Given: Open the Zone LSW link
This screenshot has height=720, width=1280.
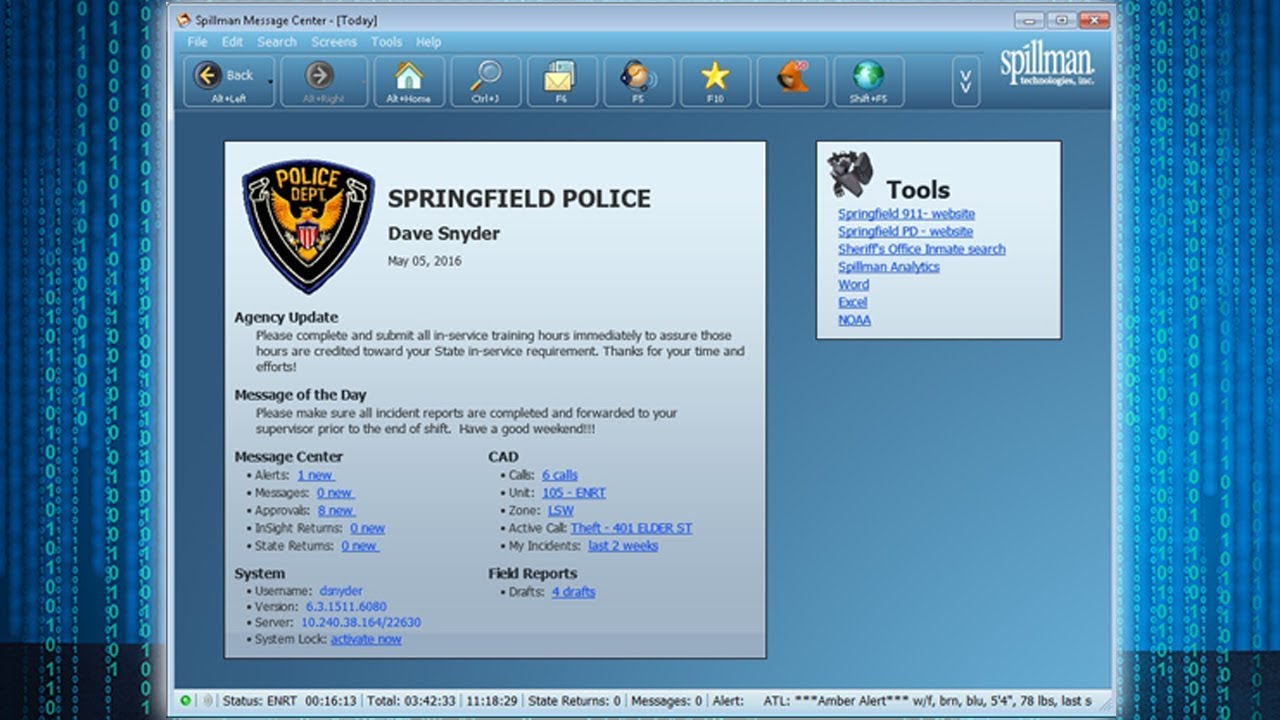Looking at the screenshot, I should tap(561, 510).
